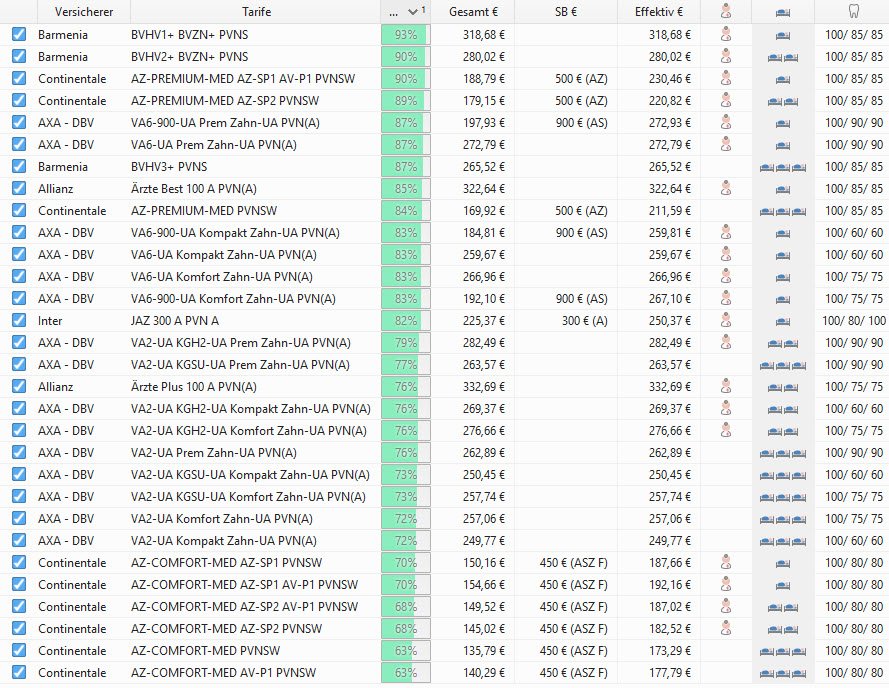Click doctor icon in Ärzte Best 100 A row
The height and width of the screenshot is (688, 889).
click(x=726, y=188)
